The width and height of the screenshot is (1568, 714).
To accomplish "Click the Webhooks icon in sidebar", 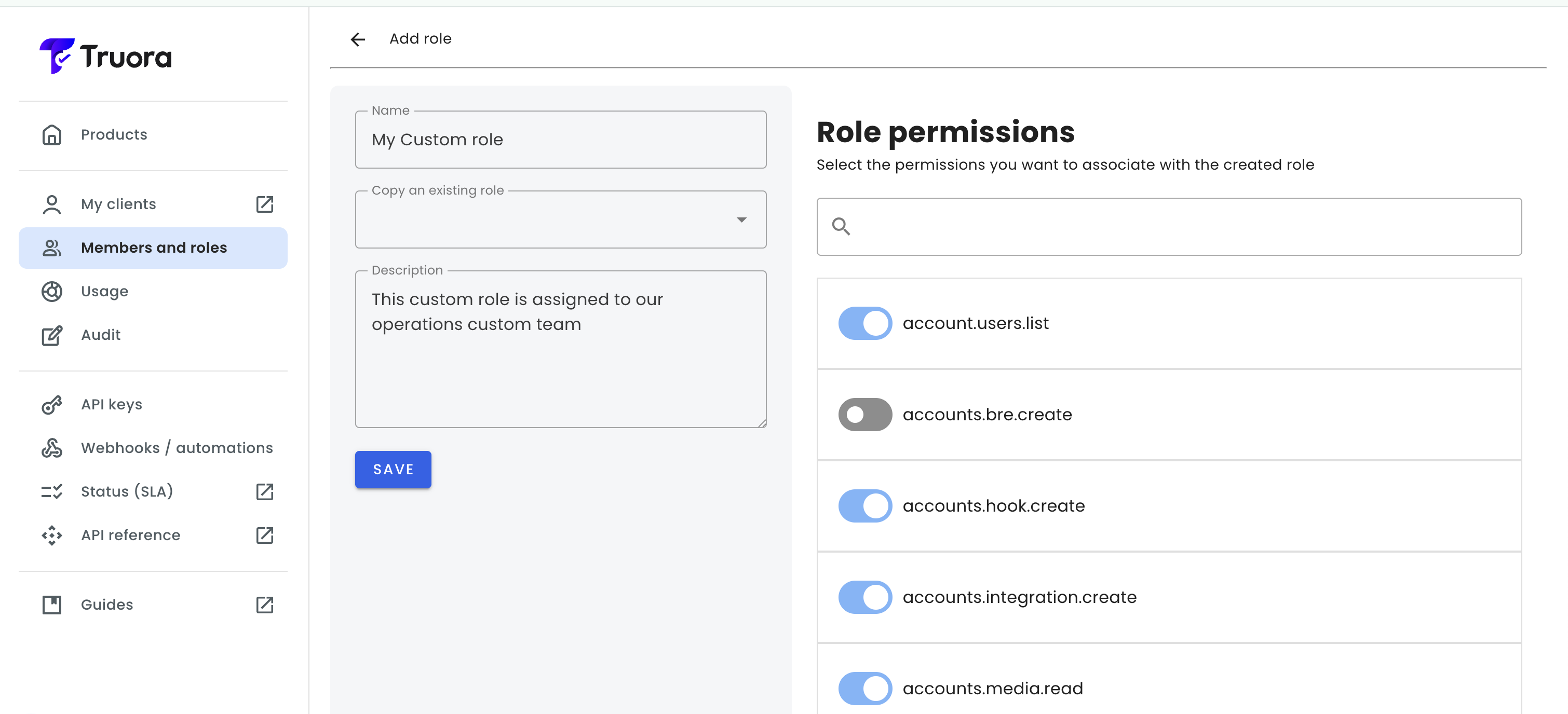I will [x=52, y=448].
